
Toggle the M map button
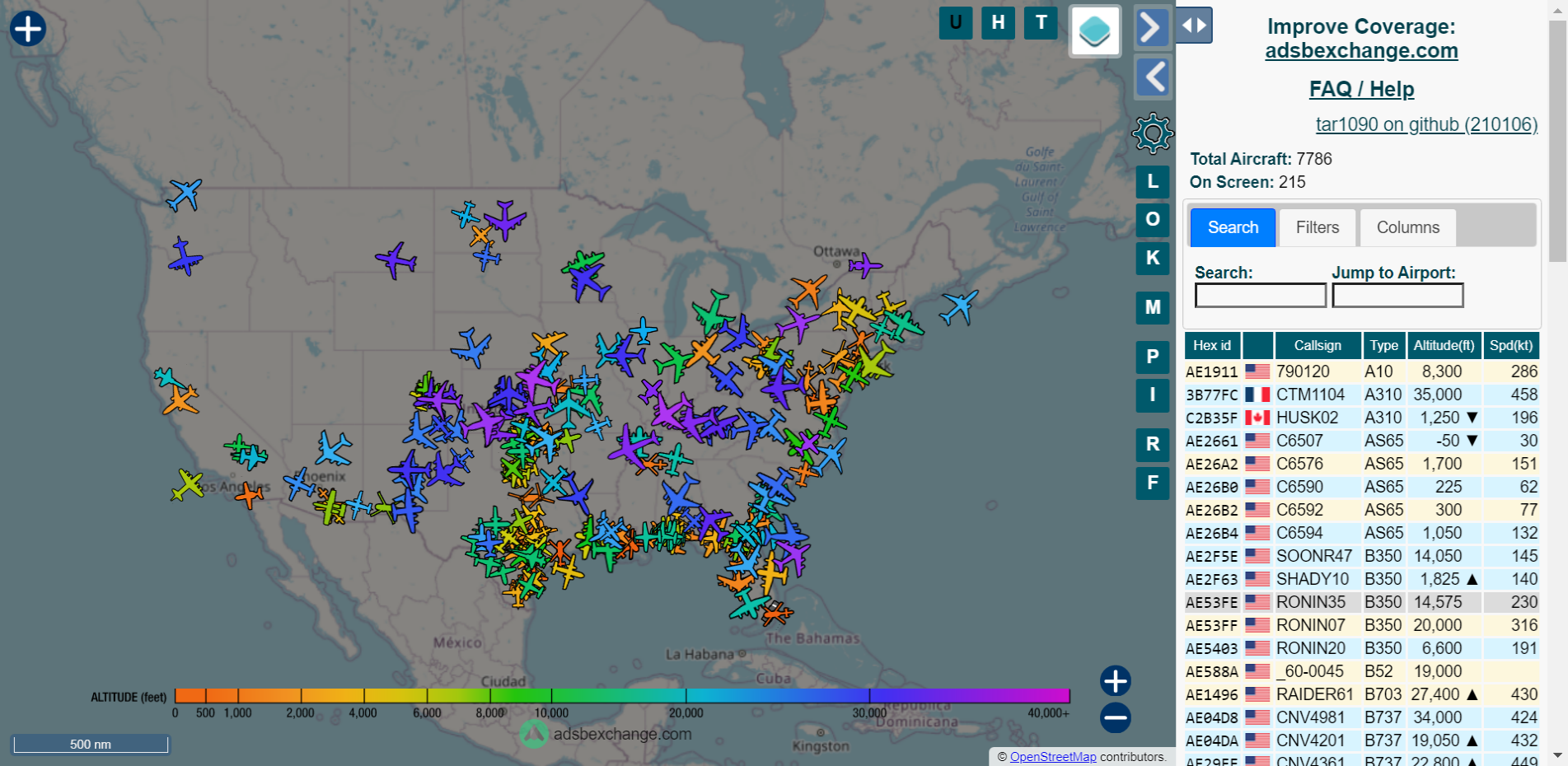coord(1153,307)
